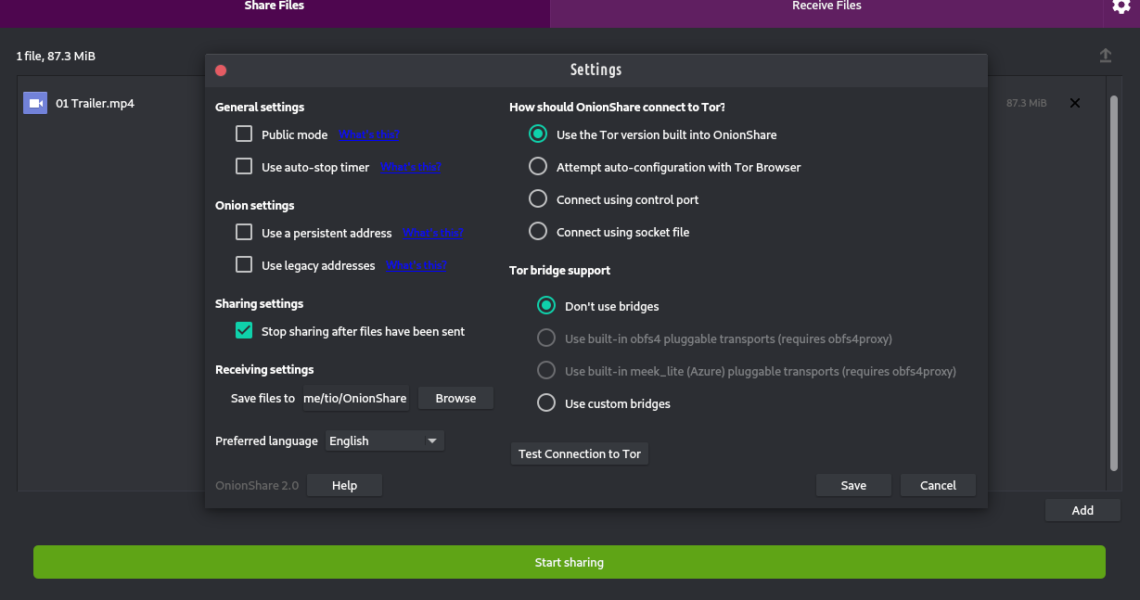1140x600 pixels.
Task: Click the 01 Trailer.mp4 video file icon
Action: coord(35,103)
